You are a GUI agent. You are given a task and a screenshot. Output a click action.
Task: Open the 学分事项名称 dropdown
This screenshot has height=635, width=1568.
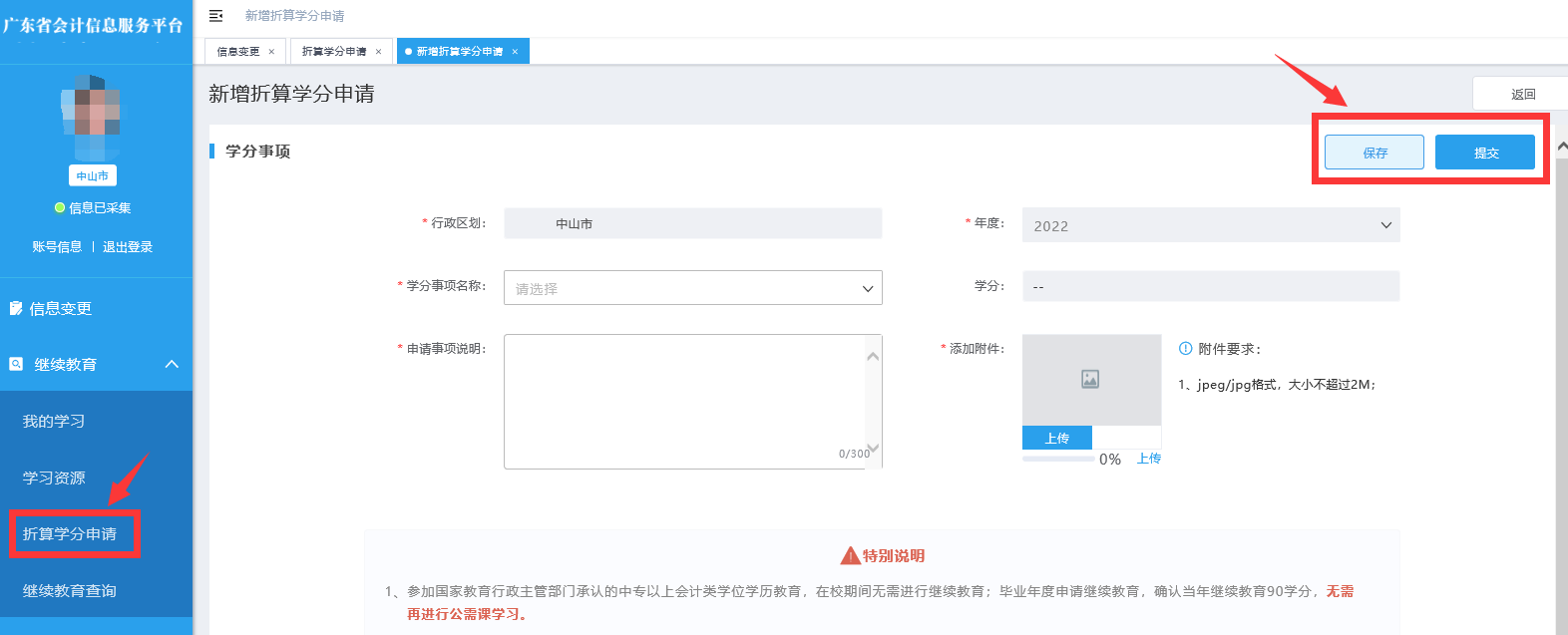click(x=692, y=288)
